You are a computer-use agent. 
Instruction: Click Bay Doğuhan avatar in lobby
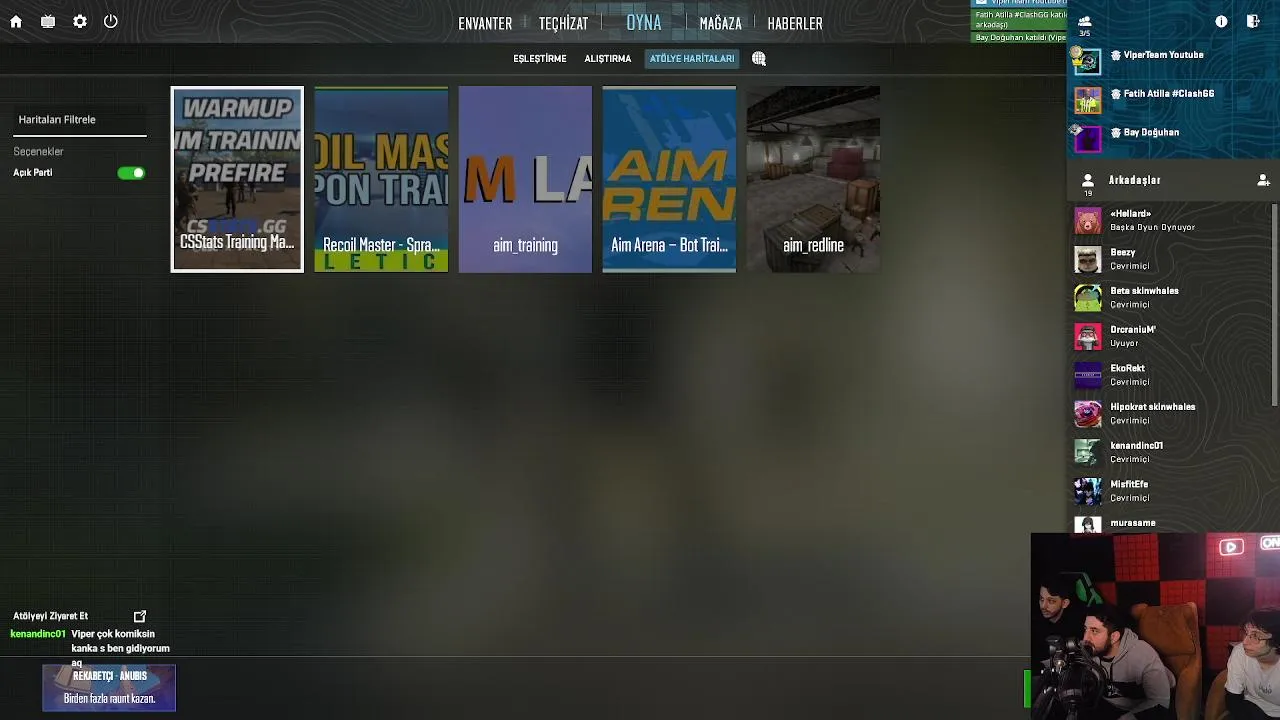[x=1087, y=139]
